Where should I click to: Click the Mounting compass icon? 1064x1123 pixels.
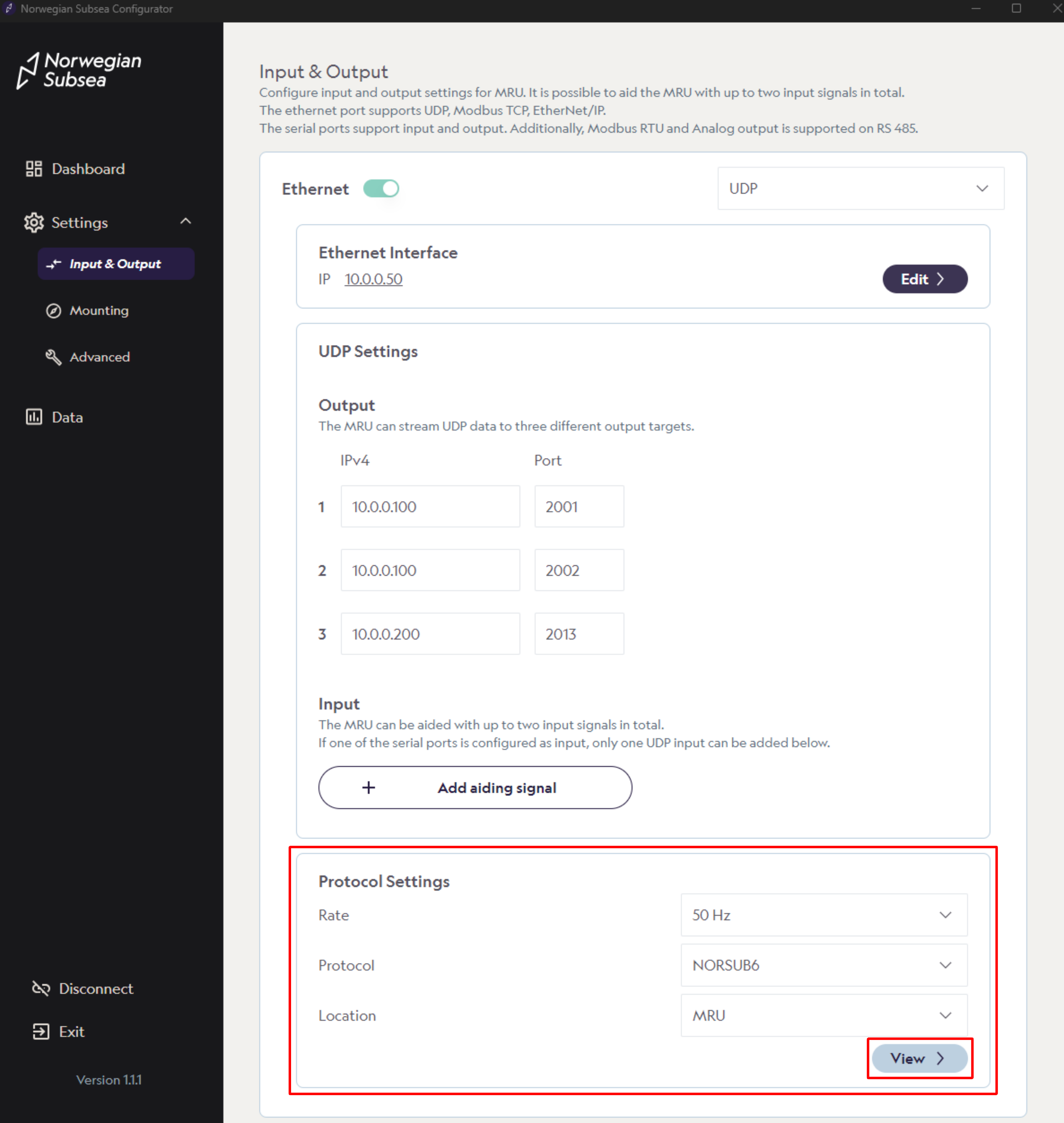[53, 311]
